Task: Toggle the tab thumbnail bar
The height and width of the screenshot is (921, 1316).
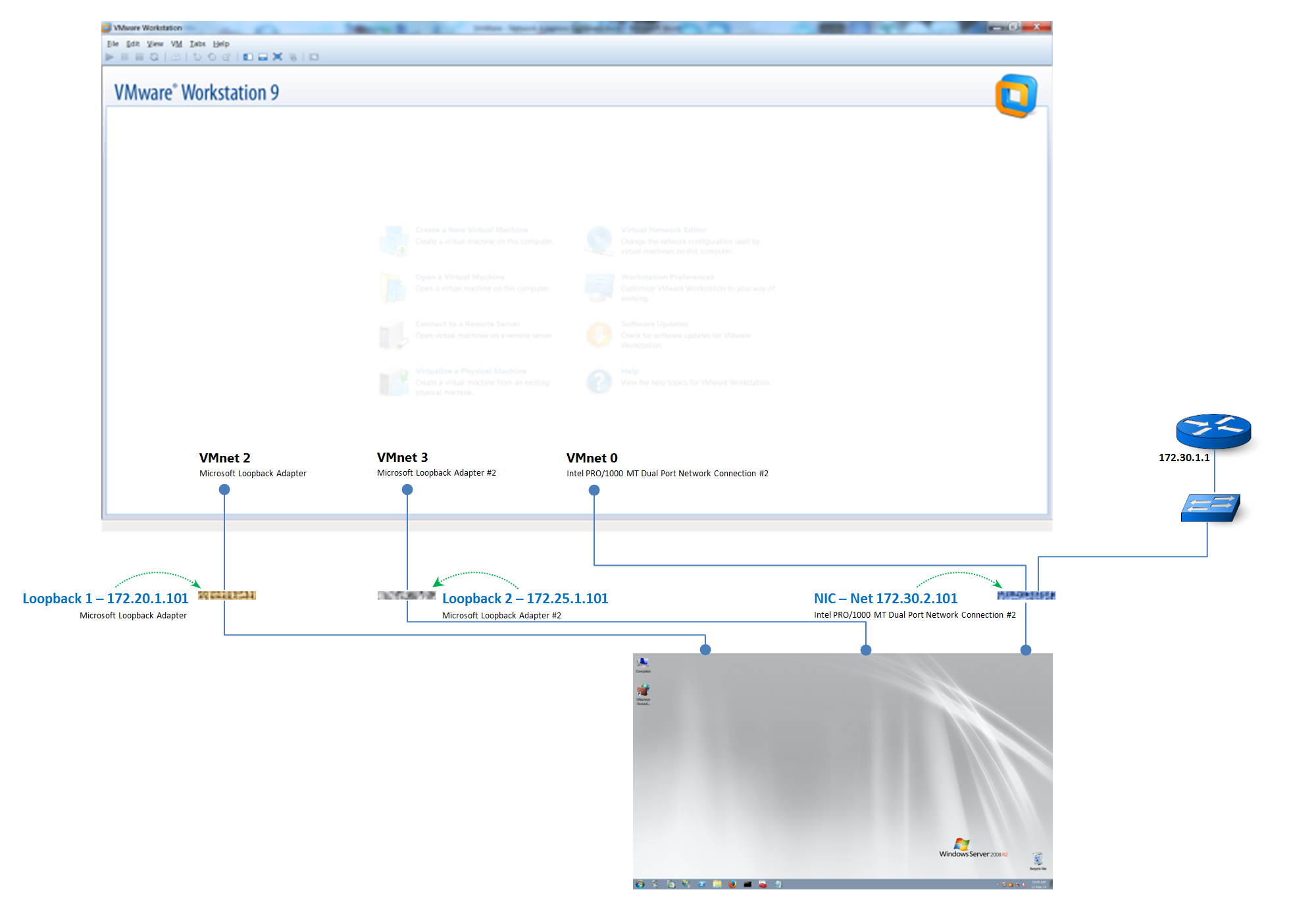Action: (263, 57)
